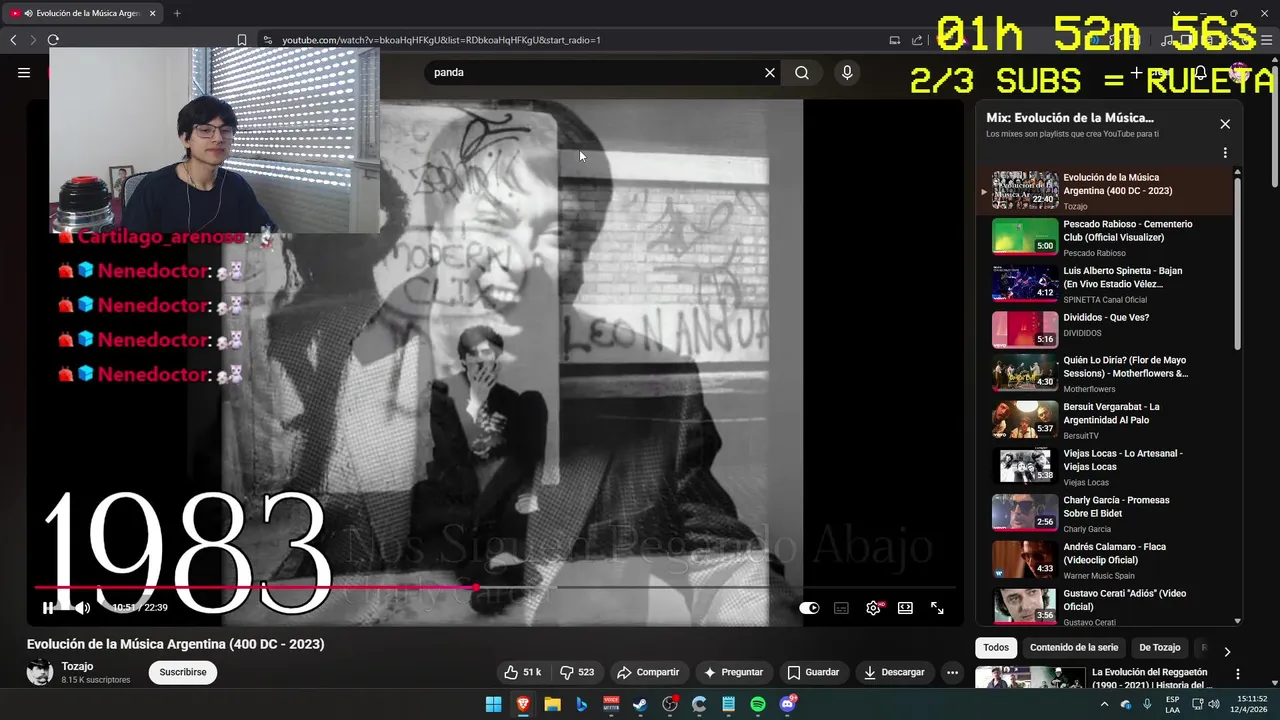Show more filter chips arrow

[1227, 651]
